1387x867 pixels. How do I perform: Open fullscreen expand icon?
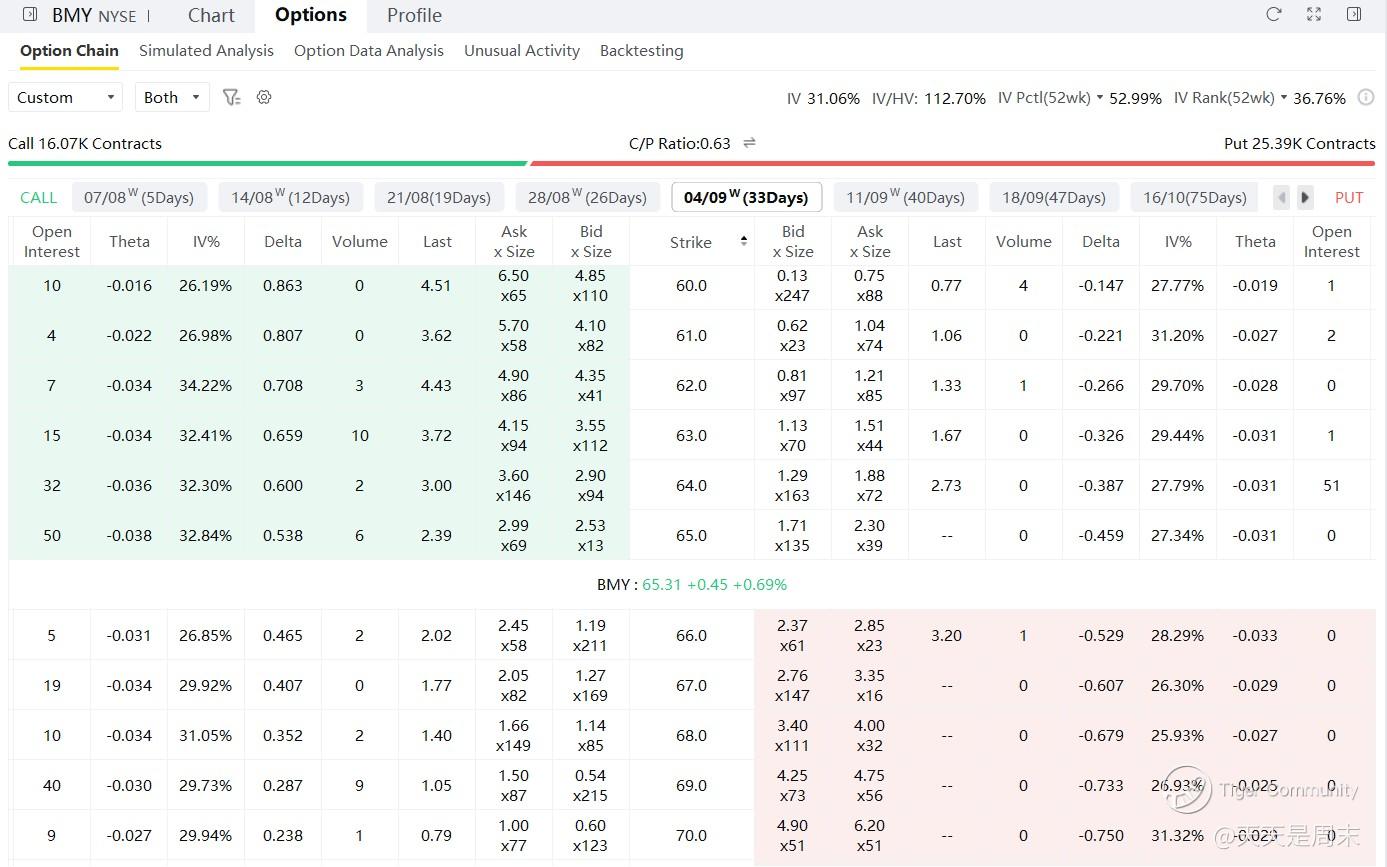(1314, 14)
